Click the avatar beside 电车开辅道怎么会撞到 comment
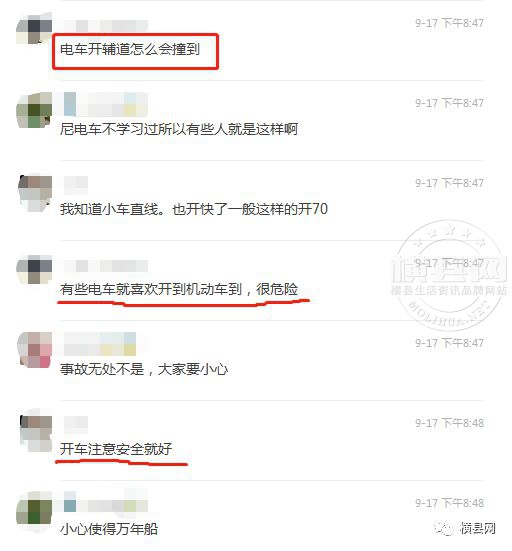512x551 pixels. 34,28
